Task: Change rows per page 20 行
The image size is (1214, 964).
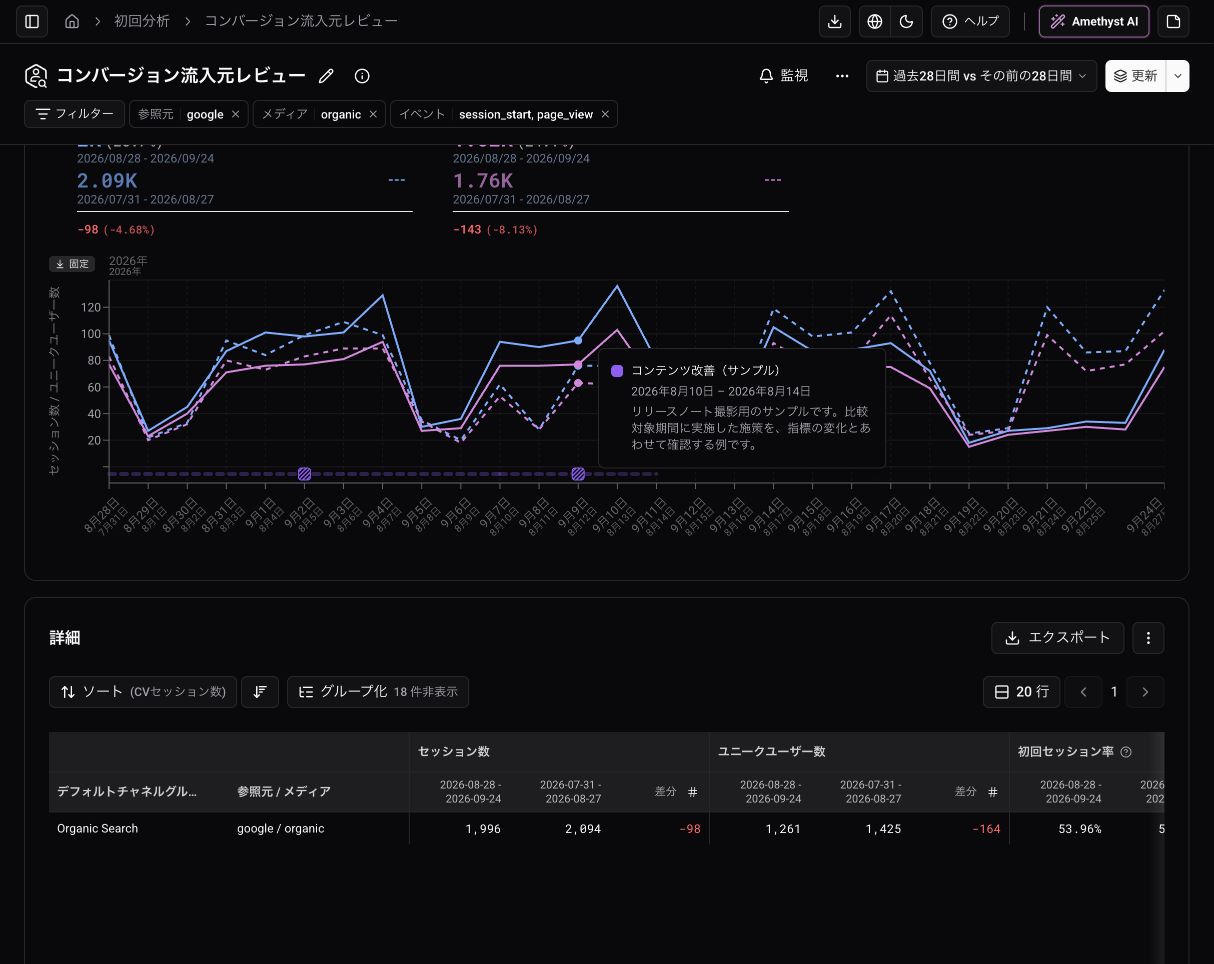Action: (1022, 692)
